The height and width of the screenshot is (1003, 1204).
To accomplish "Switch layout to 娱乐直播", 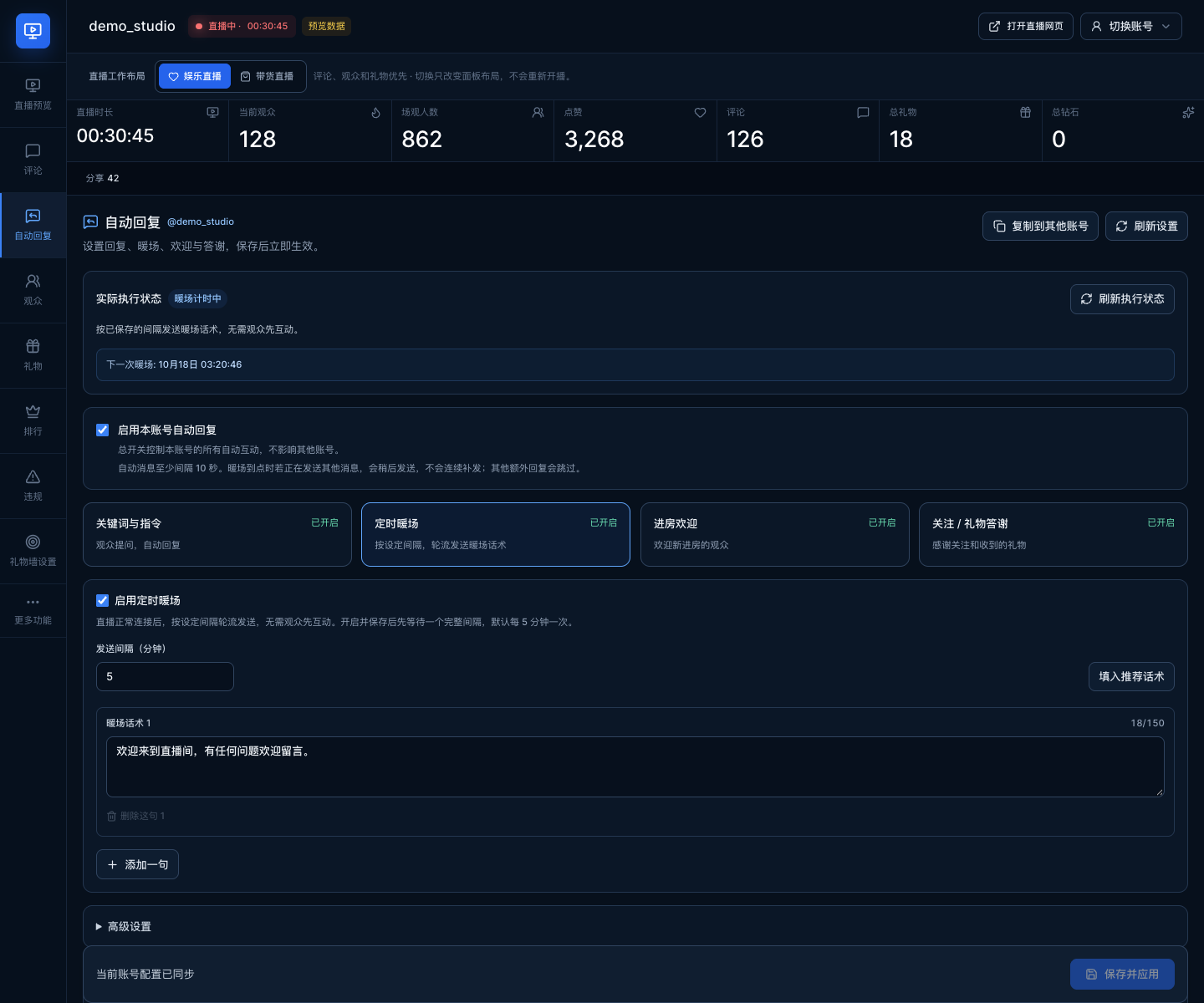I will pos(195,76).
